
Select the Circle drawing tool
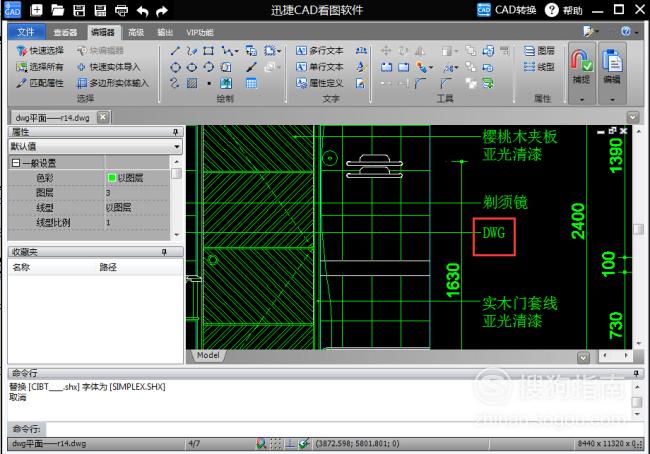[175, 67]
